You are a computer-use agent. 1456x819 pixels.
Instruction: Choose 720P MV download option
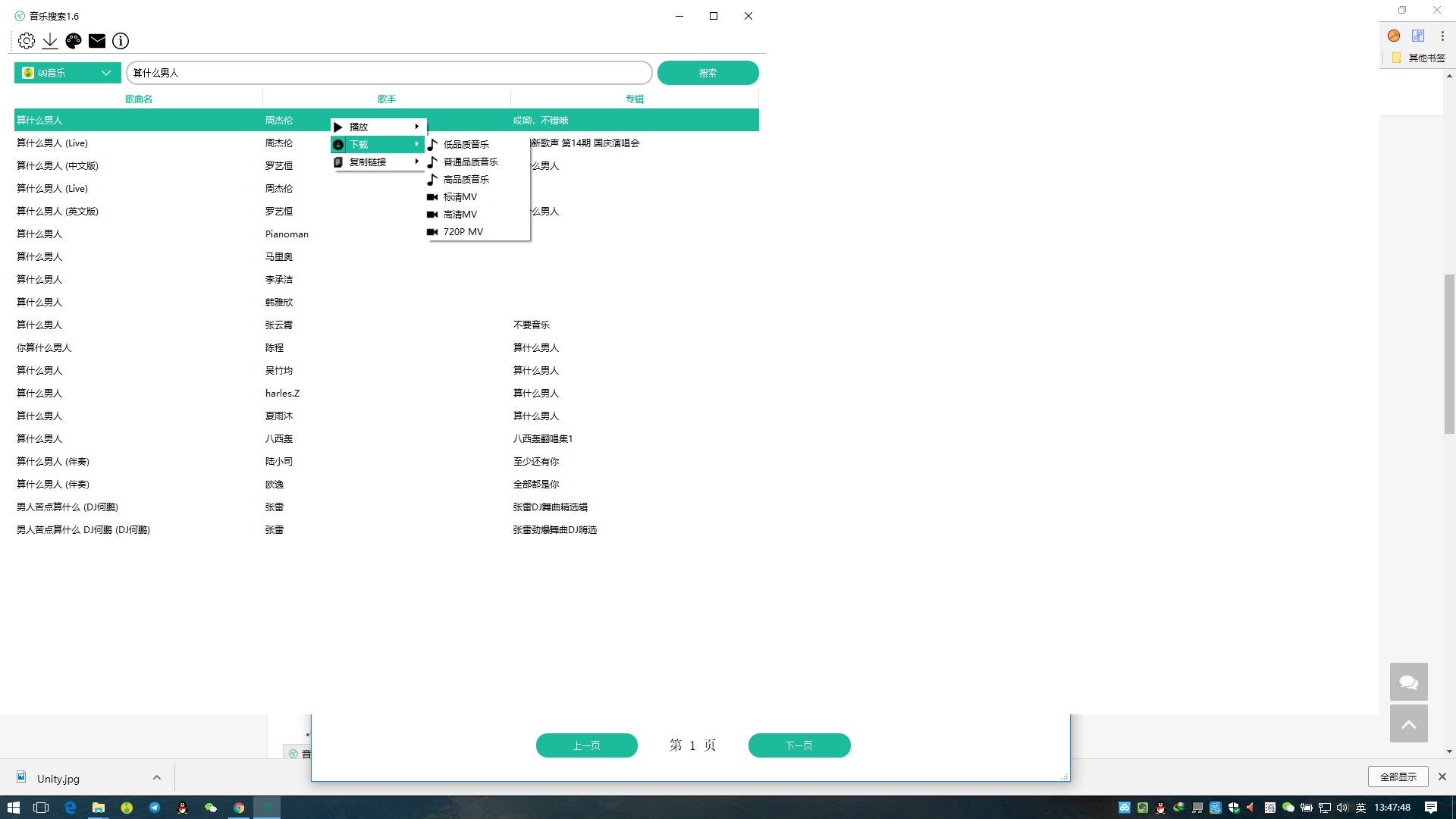coord(463,231)
